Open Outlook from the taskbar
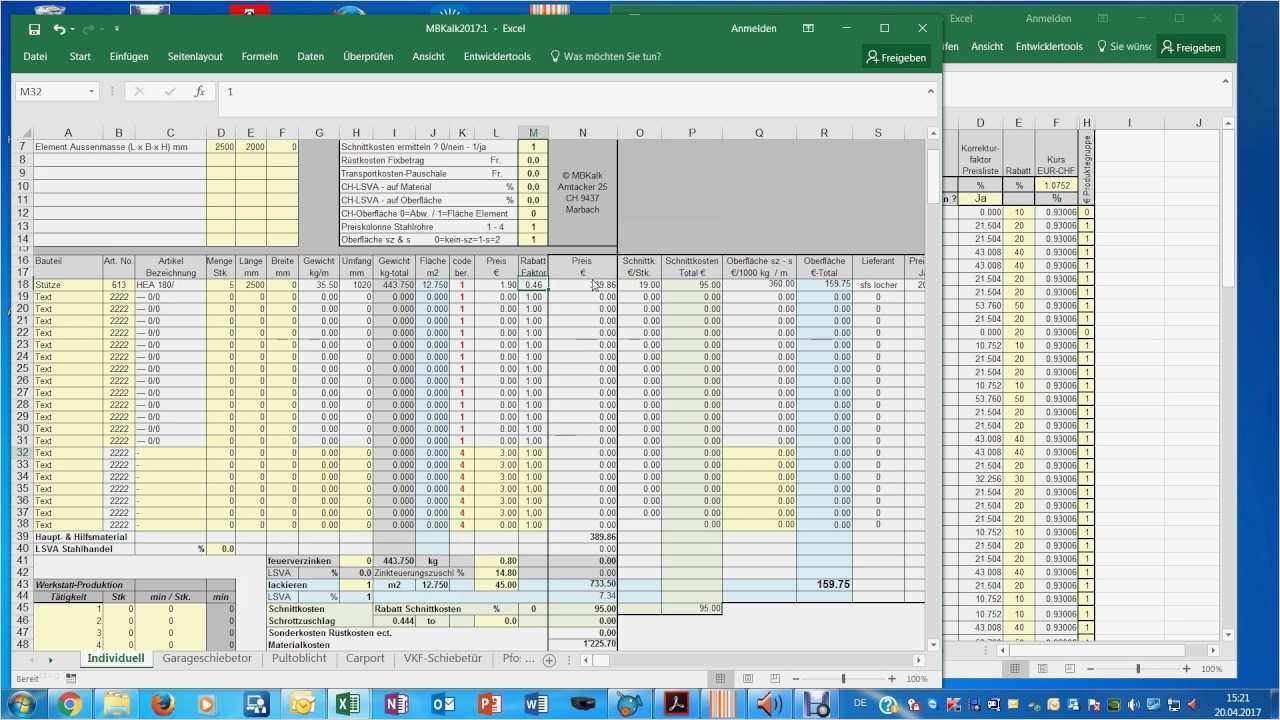Viewport: 1280px width, 720px height. click(443, 704)
